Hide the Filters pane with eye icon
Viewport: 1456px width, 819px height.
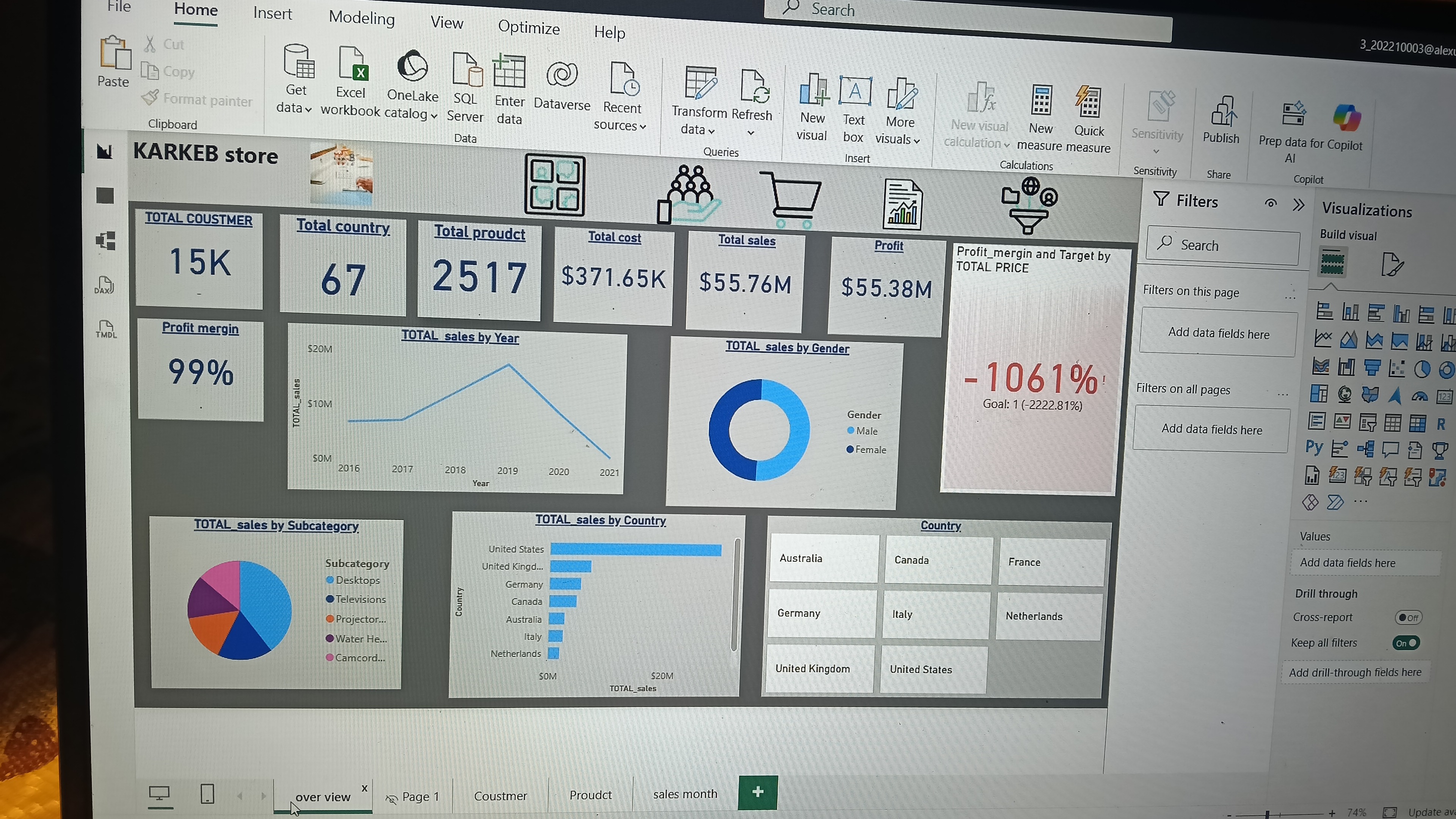(1271, 203)
